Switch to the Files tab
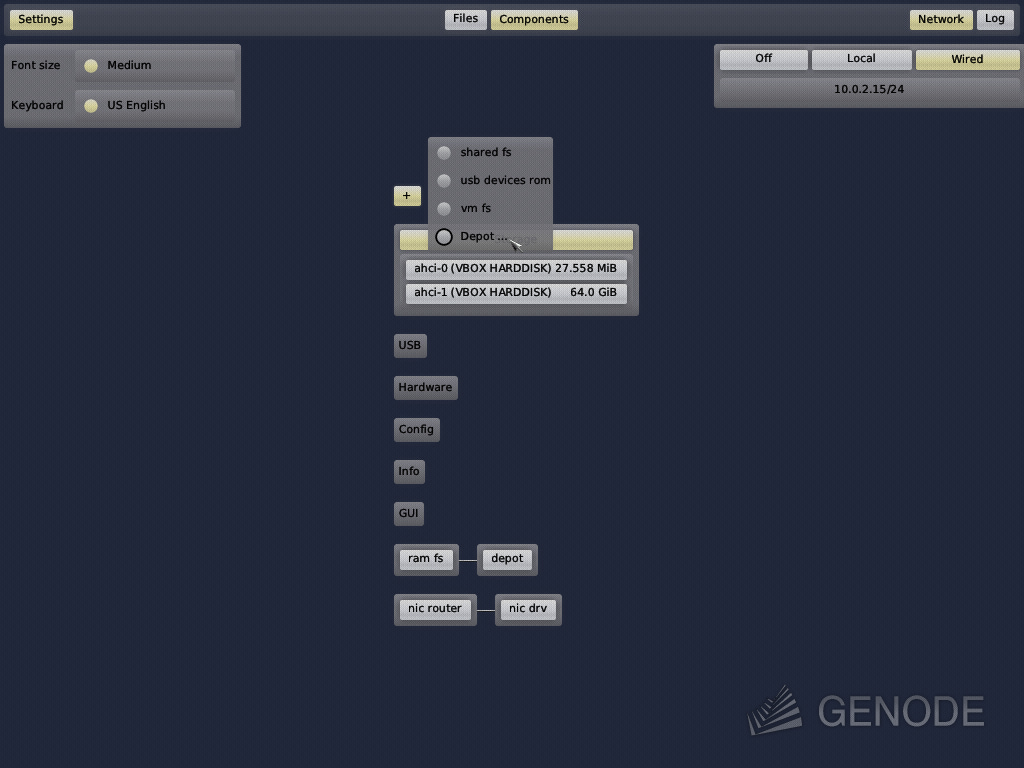This screenshot has width=1024, height=768. tap(465, 18)
